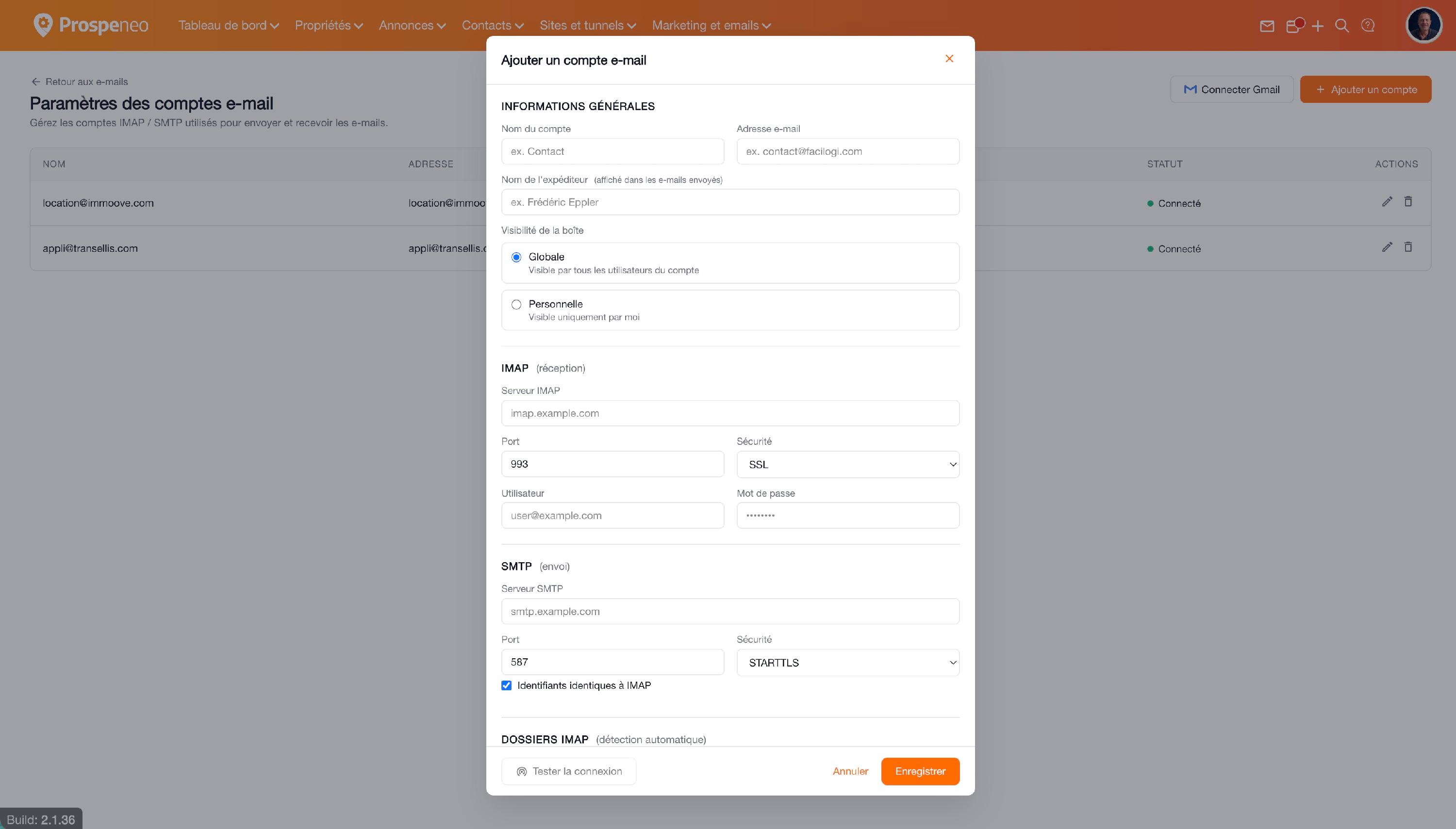This screenshot has height=829, width=1456.
Task: Expand Propriétés menu
Action: point(329,26)
